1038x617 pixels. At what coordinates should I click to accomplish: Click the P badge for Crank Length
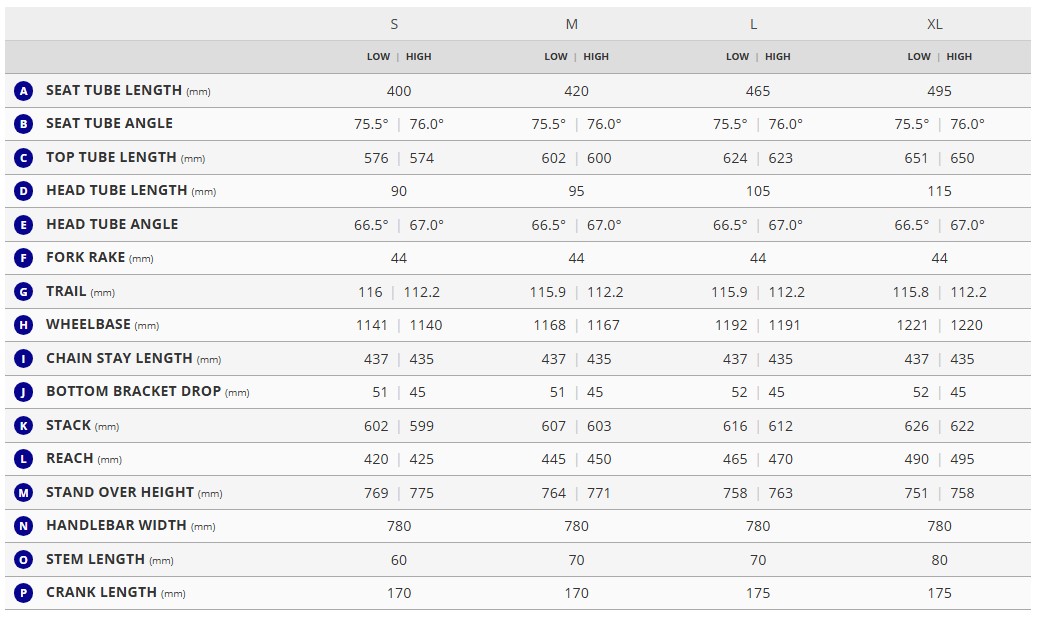[23, 593]
